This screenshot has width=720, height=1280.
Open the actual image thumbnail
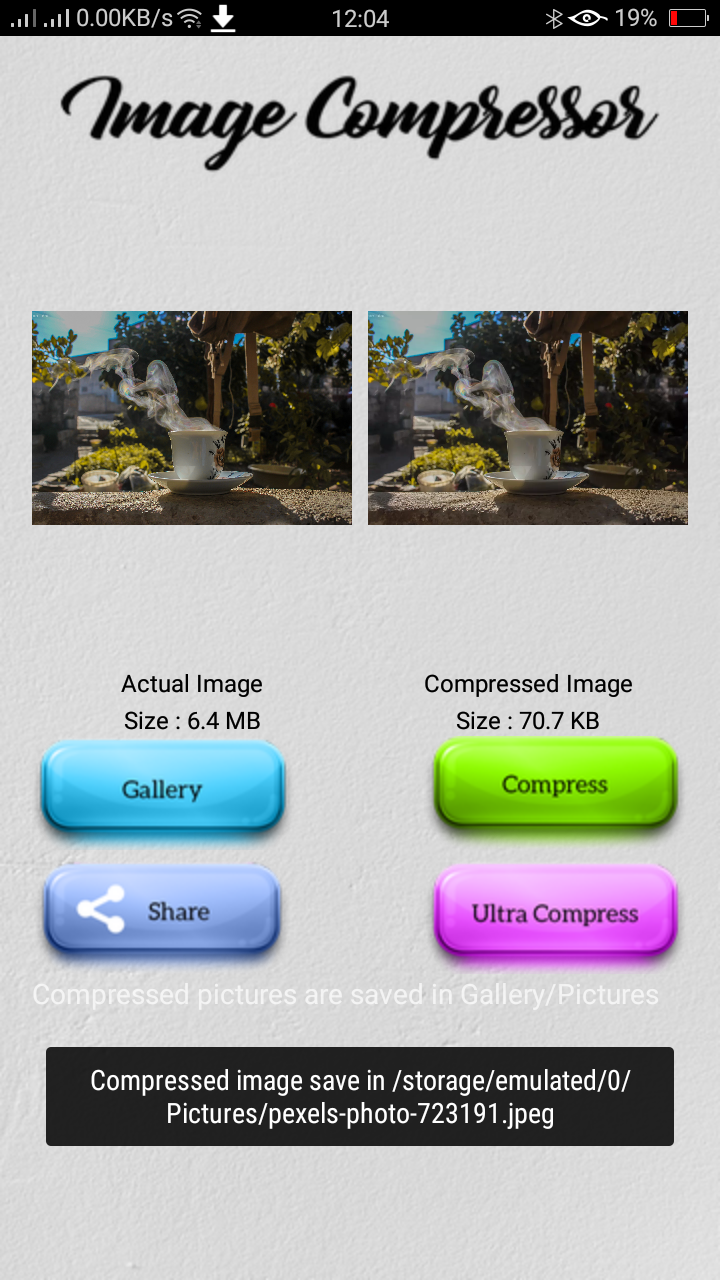pyautogui.click(x=192, y=418)
